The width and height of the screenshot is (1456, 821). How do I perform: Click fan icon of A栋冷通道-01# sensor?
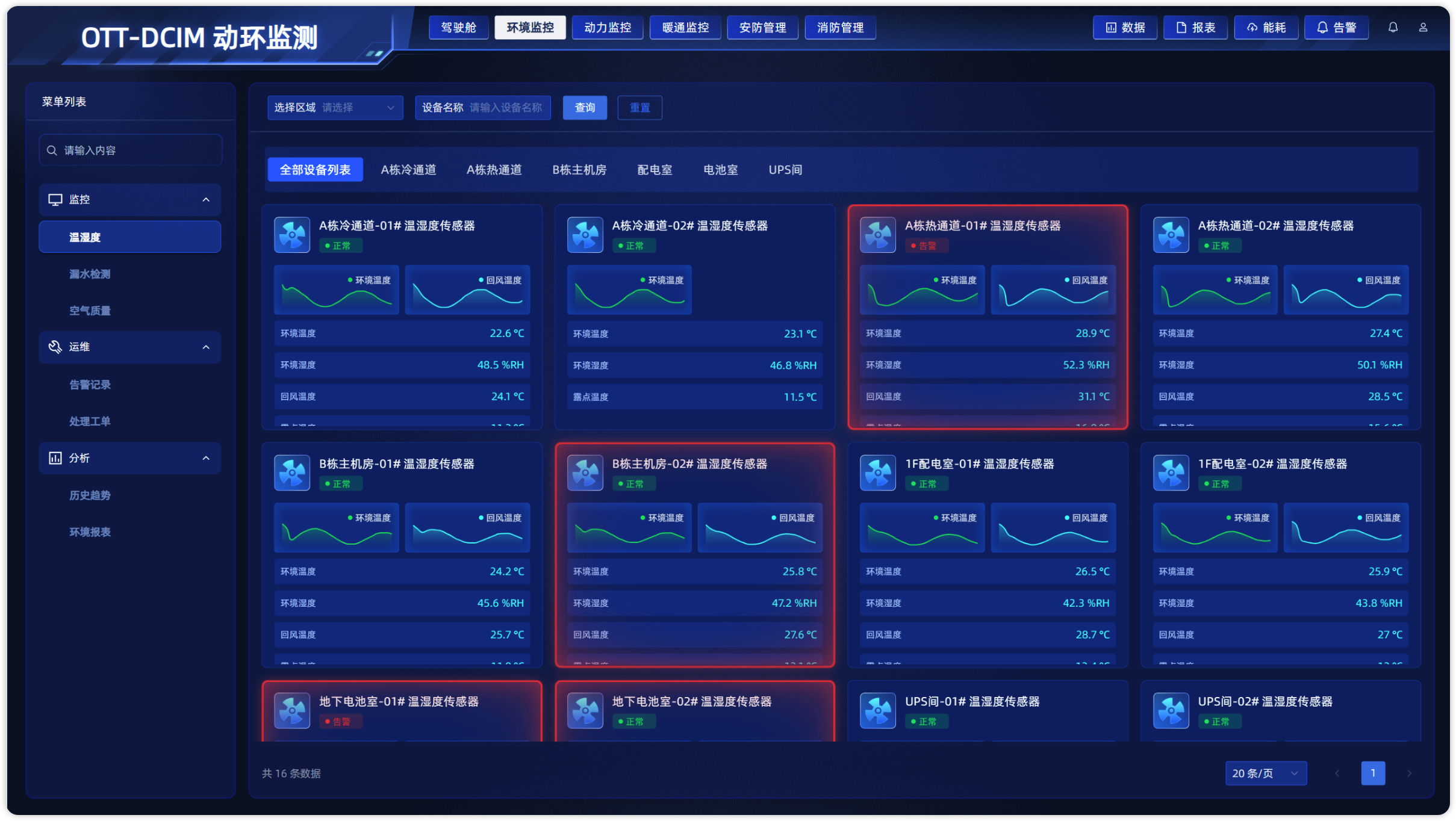coord(292,234)
